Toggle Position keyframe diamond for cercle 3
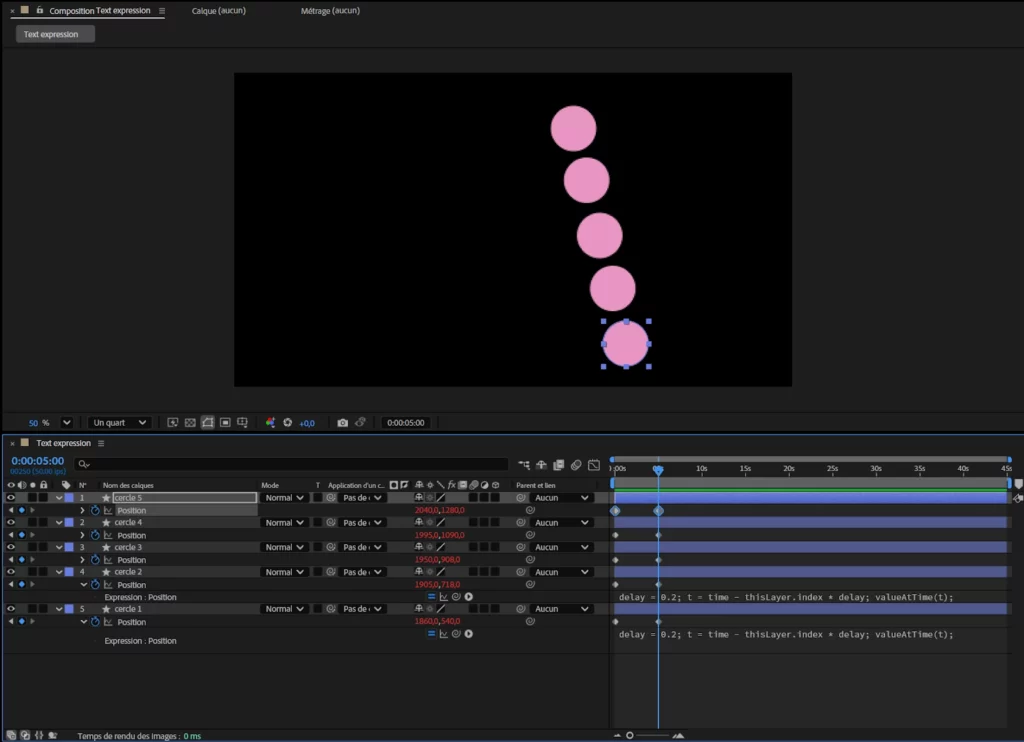Image resolution: width=1024 pixels, height=742 pixels. [22, 560]
